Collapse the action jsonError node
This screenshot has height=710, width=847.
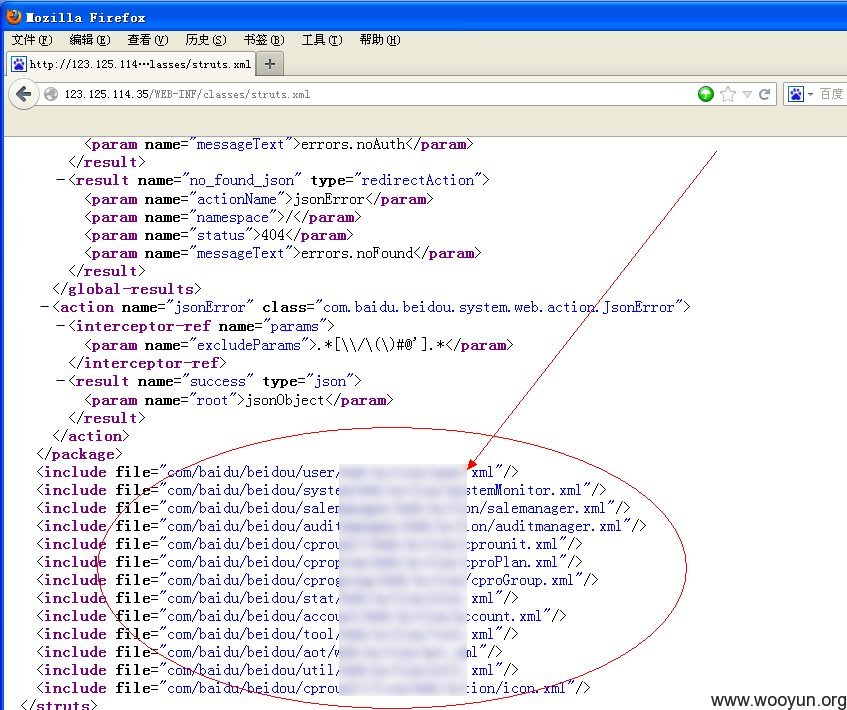coord(45,307)
